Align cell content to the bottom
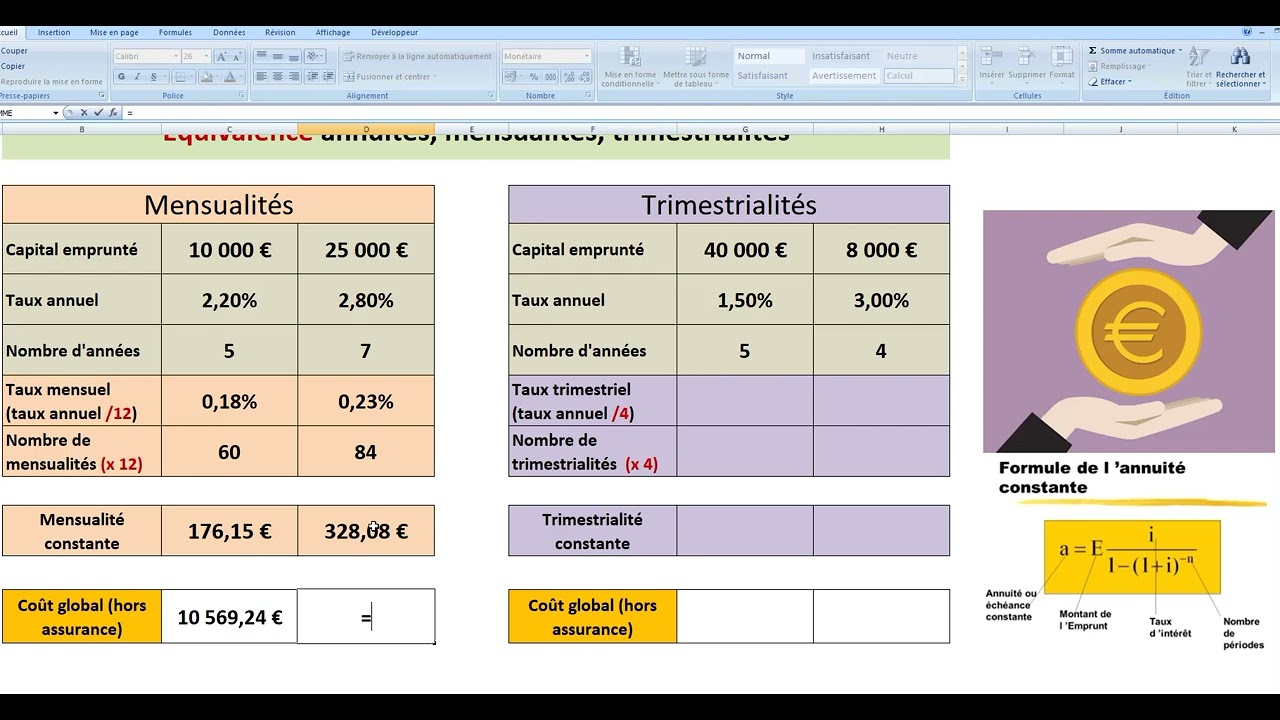 pos(294,56)
